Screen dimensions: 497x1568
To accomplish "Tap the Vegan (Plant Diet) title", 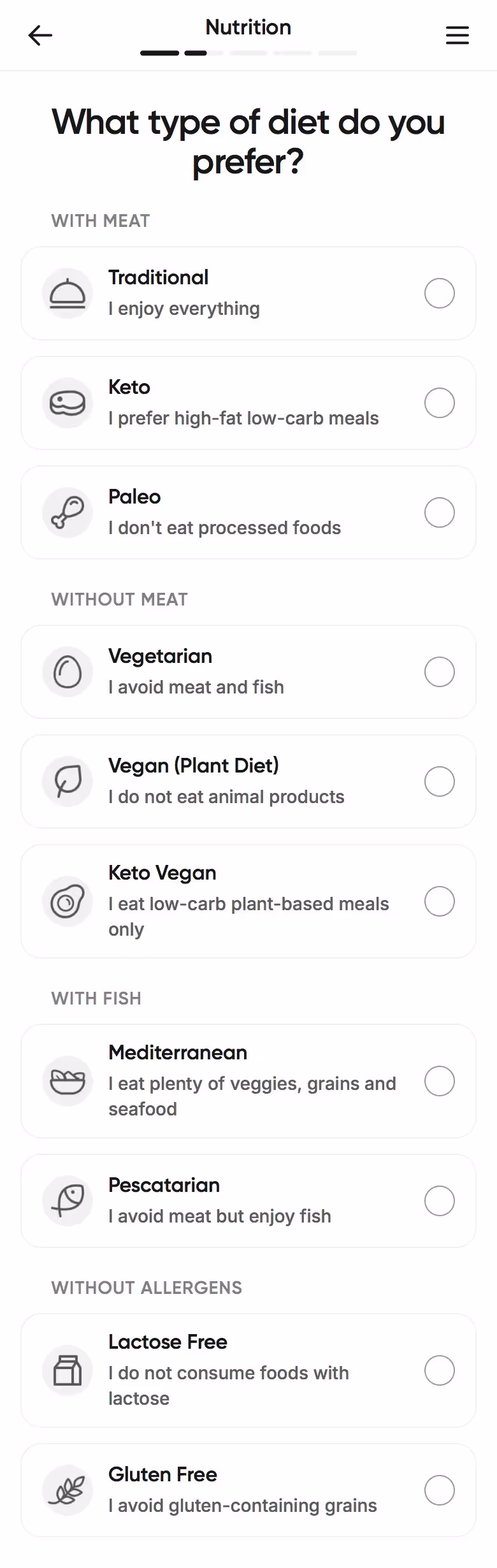I will click(194, 766).
